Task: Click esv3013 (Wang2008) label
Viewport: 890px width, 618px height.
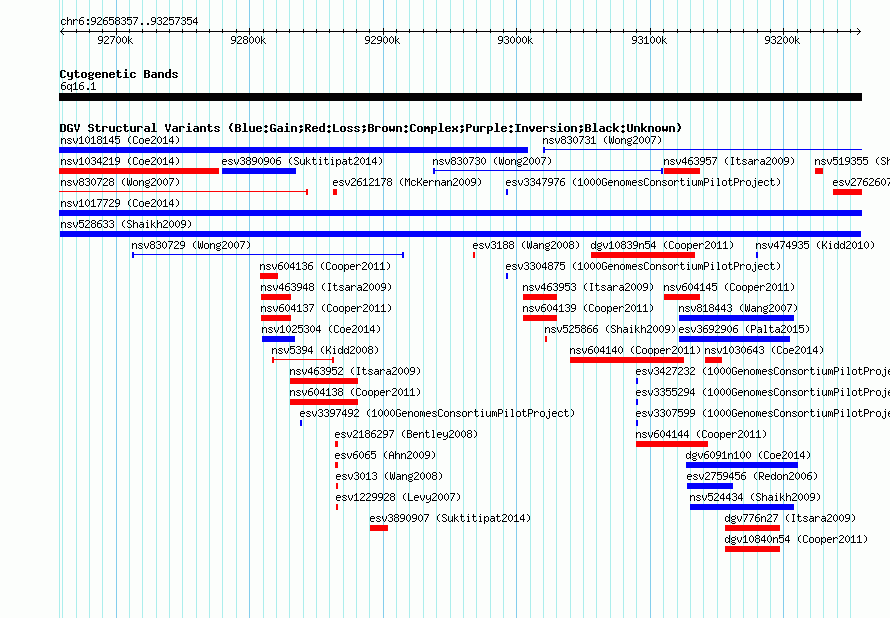Action: coord(389,476)
